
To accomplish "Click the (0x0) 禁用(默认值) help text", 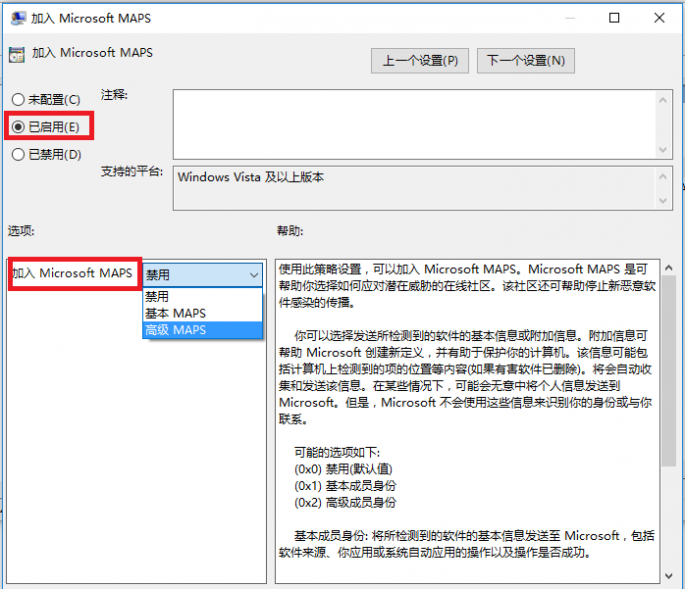I will tap(343, 469).
